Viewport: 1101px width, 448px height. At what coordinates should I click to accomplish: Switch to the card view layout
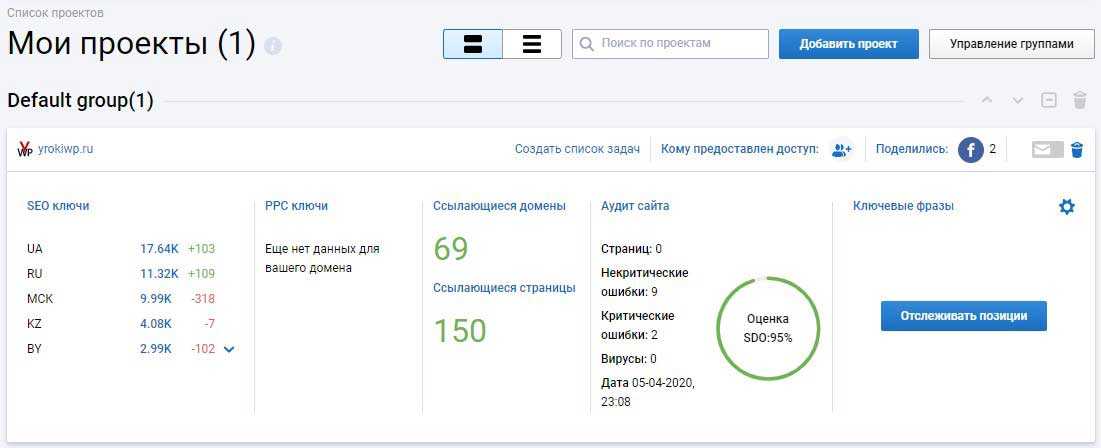click(473, 44)
